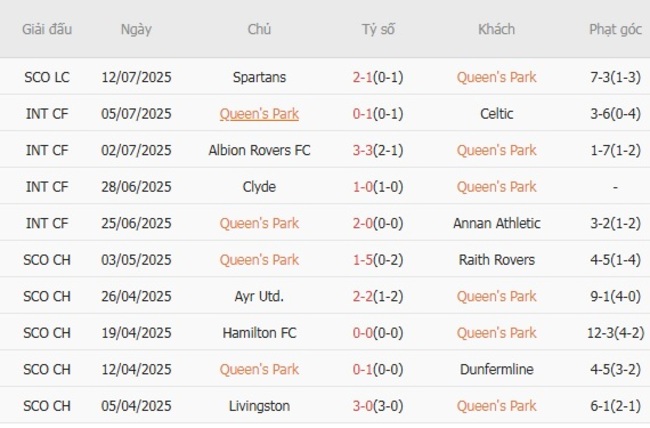
Task: Open the Ayr Utd. team entry
Action: (x=259, y=296)
